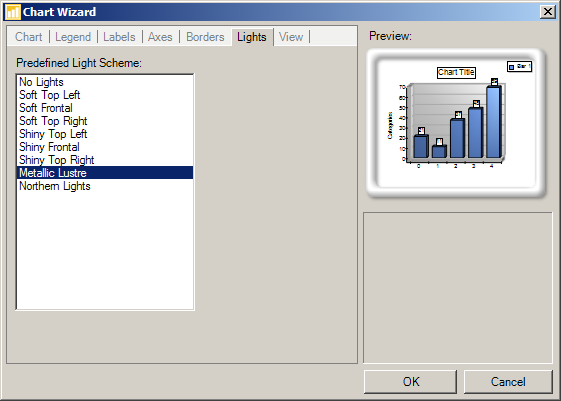
Task: Click the OK button
Action: [x=410, y=382]
